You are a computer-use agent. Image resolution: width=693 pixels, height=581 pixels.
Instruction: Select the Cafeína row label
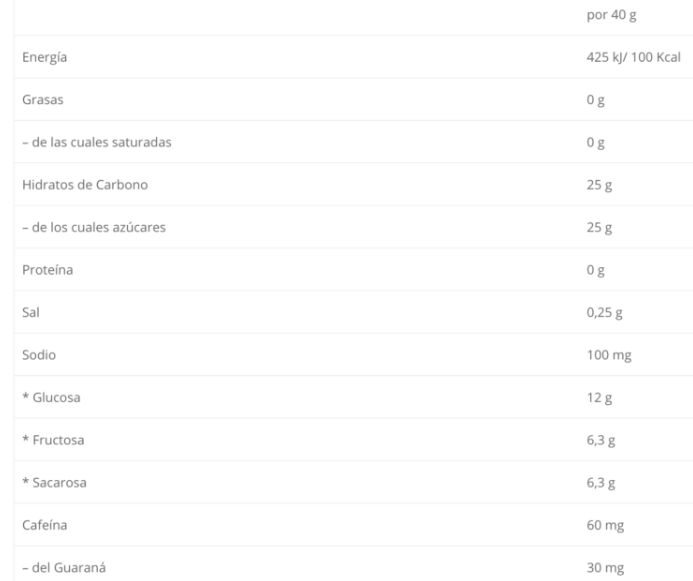point(45,525)
